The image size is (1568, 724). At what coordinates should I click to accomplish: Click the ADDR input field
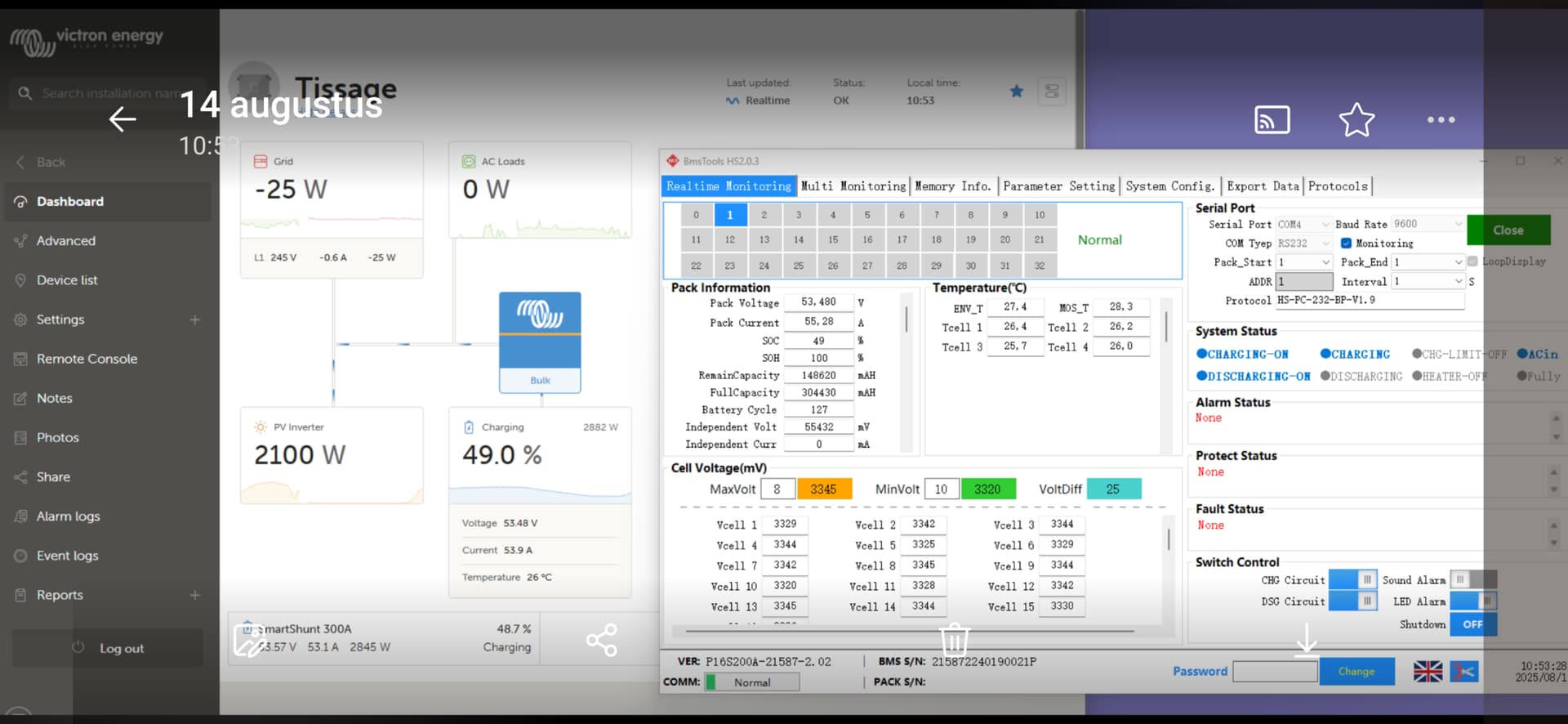coord(1303,281)
